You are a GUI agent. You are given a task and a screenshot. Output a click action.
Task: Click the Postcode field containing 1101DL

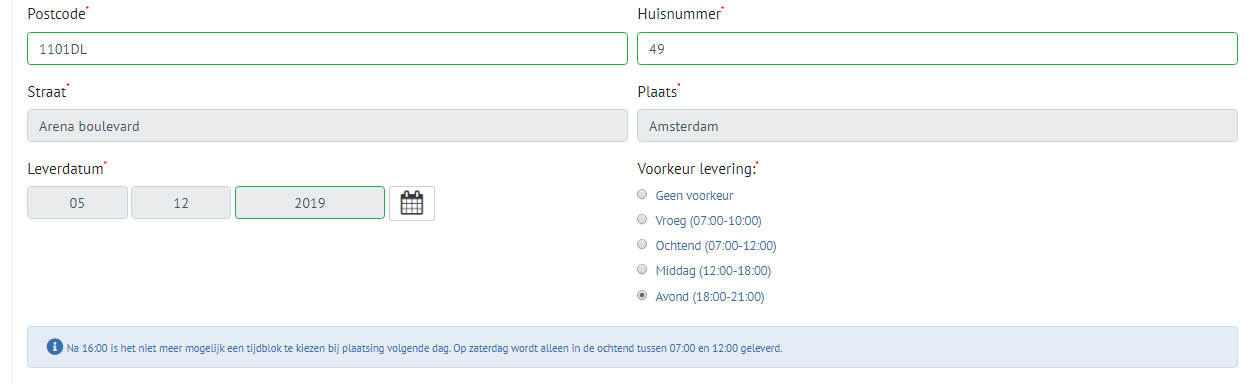click(327, 48)
